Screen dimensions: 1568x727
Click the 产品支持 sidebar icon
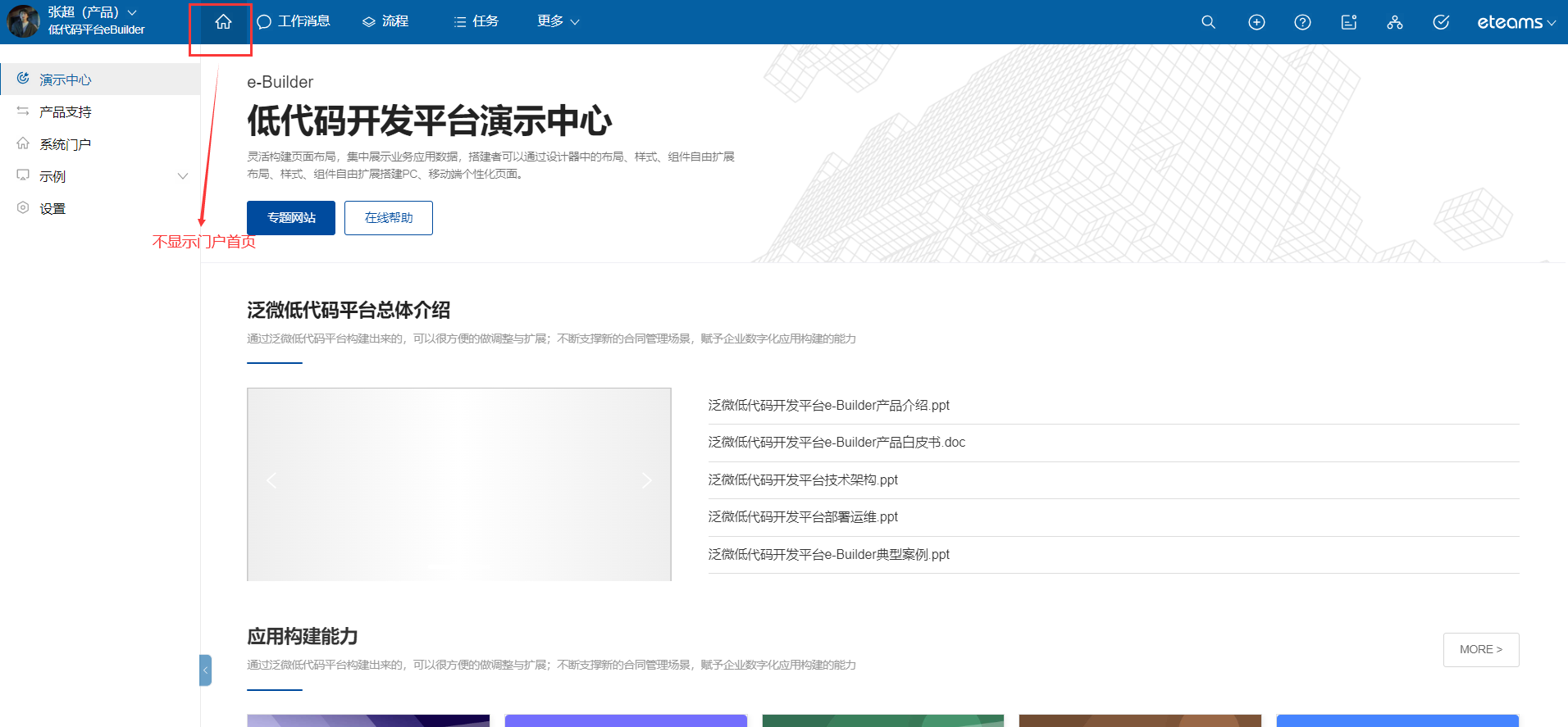click(23, 111)
